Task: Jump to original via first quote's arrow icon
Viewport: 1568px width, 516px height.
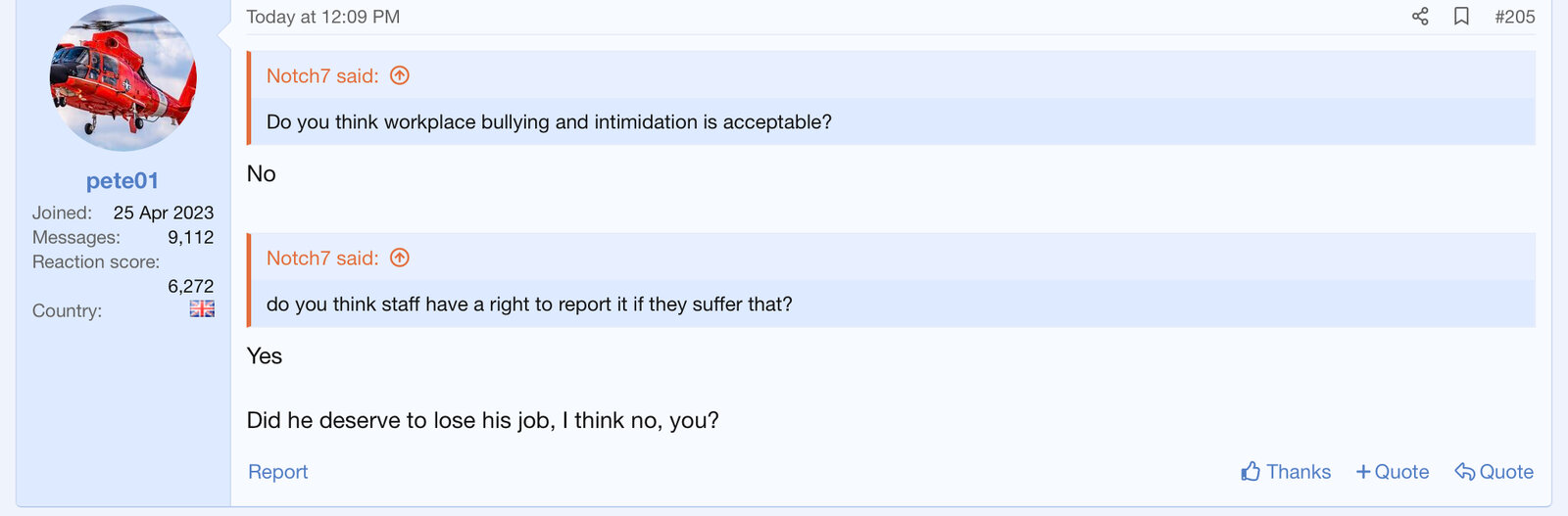Action: click(x=400, y=75)
